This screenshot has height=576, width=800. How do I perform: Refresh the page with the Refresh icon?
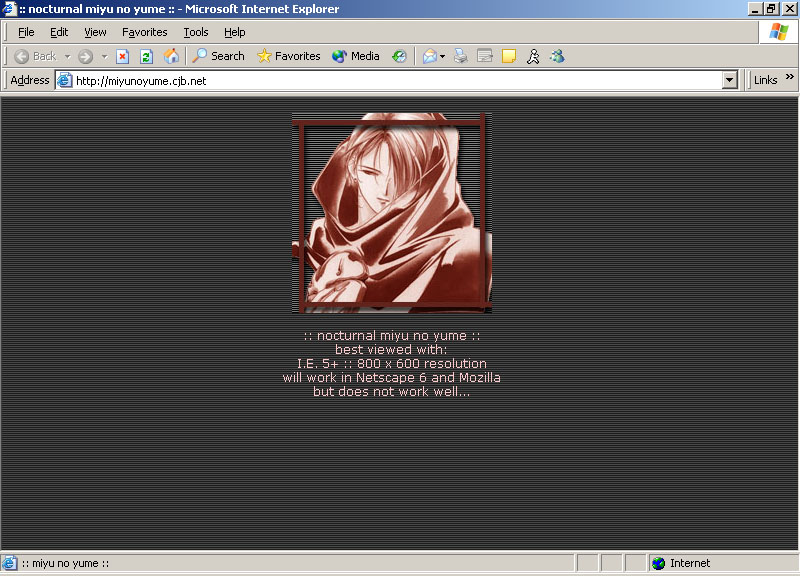pyautogui.click(x=146, y=57)
